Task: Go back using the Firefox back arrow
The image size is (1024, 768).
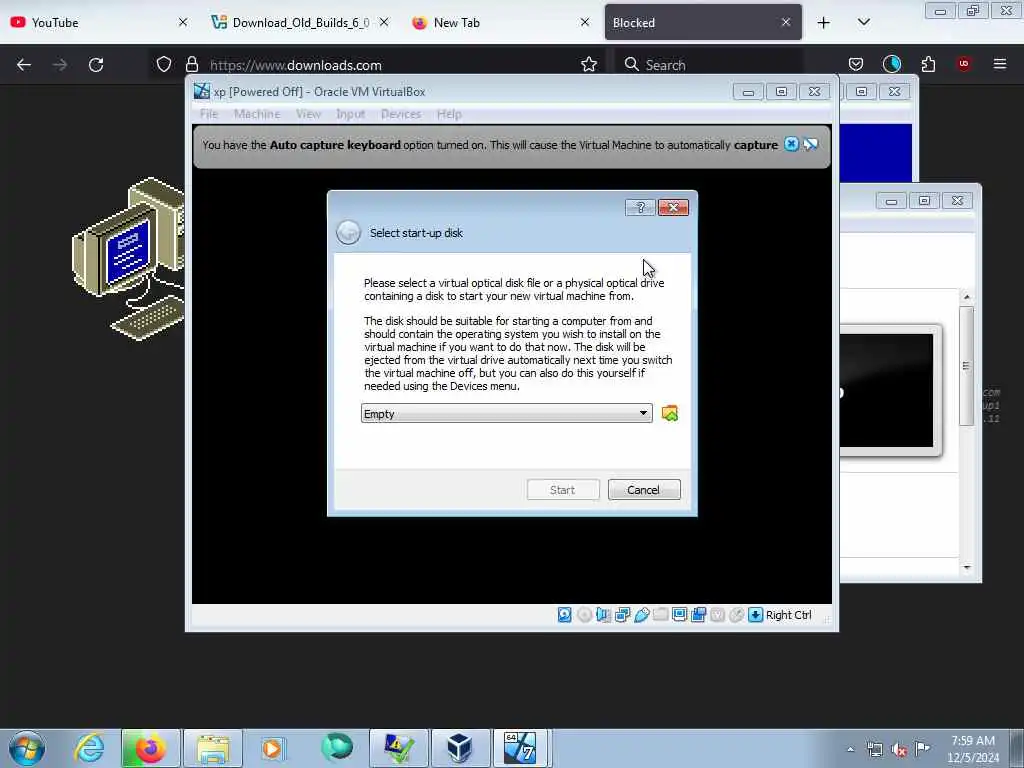Action: [x=24, y=65]
